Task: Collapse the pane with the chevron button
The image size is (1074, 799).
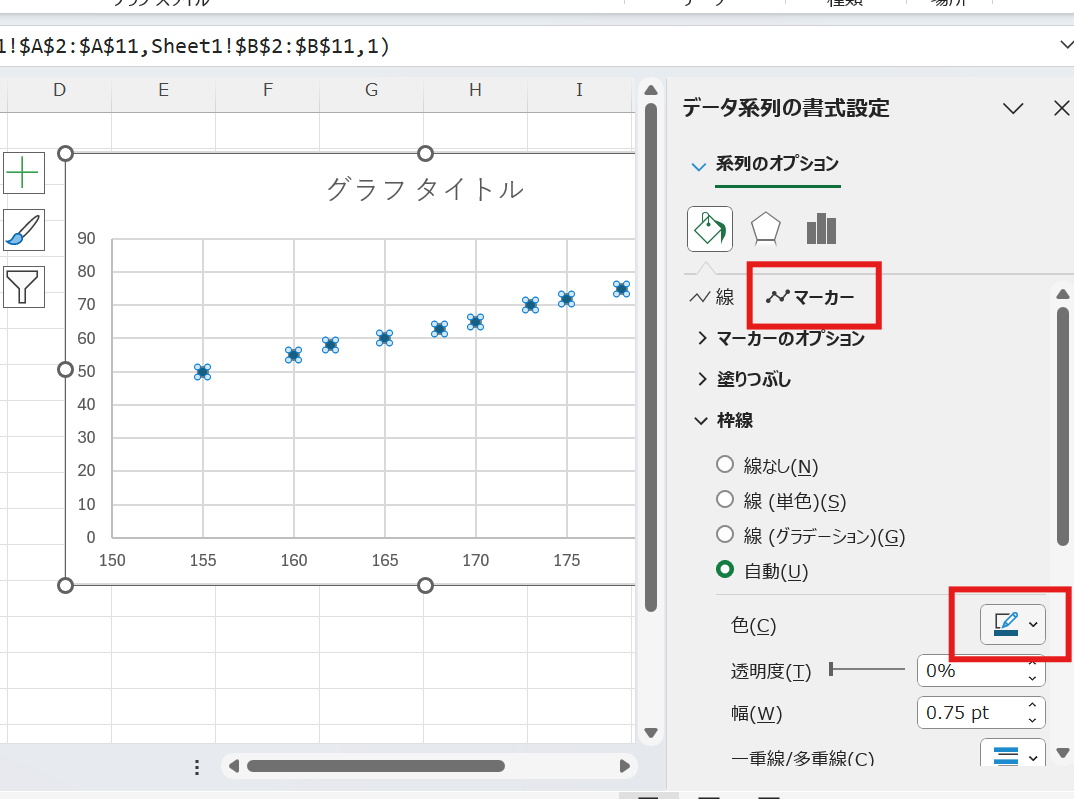Action: pos(1013,108)
